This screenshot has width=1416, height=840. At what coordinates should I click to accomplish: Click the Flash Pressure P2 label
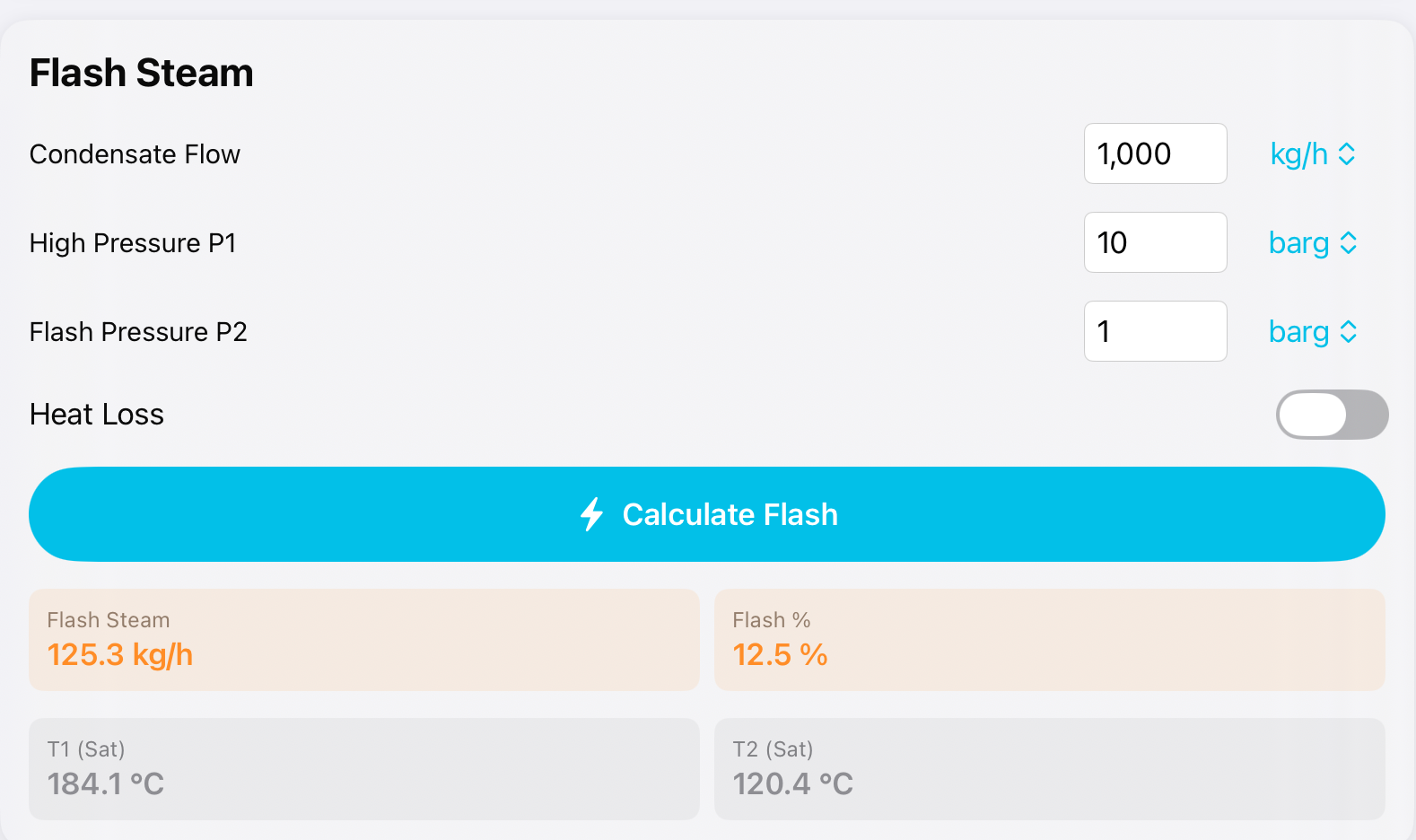(138, 332)
